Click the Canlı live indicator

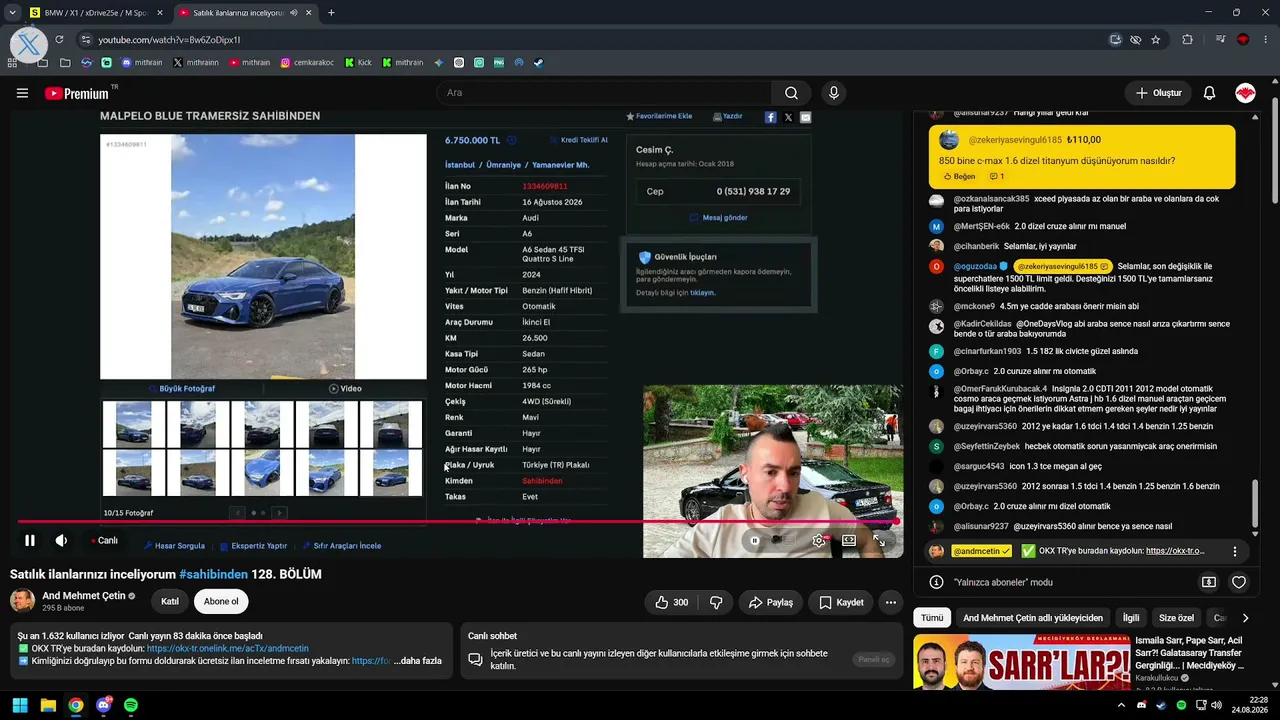coord(104,541)
